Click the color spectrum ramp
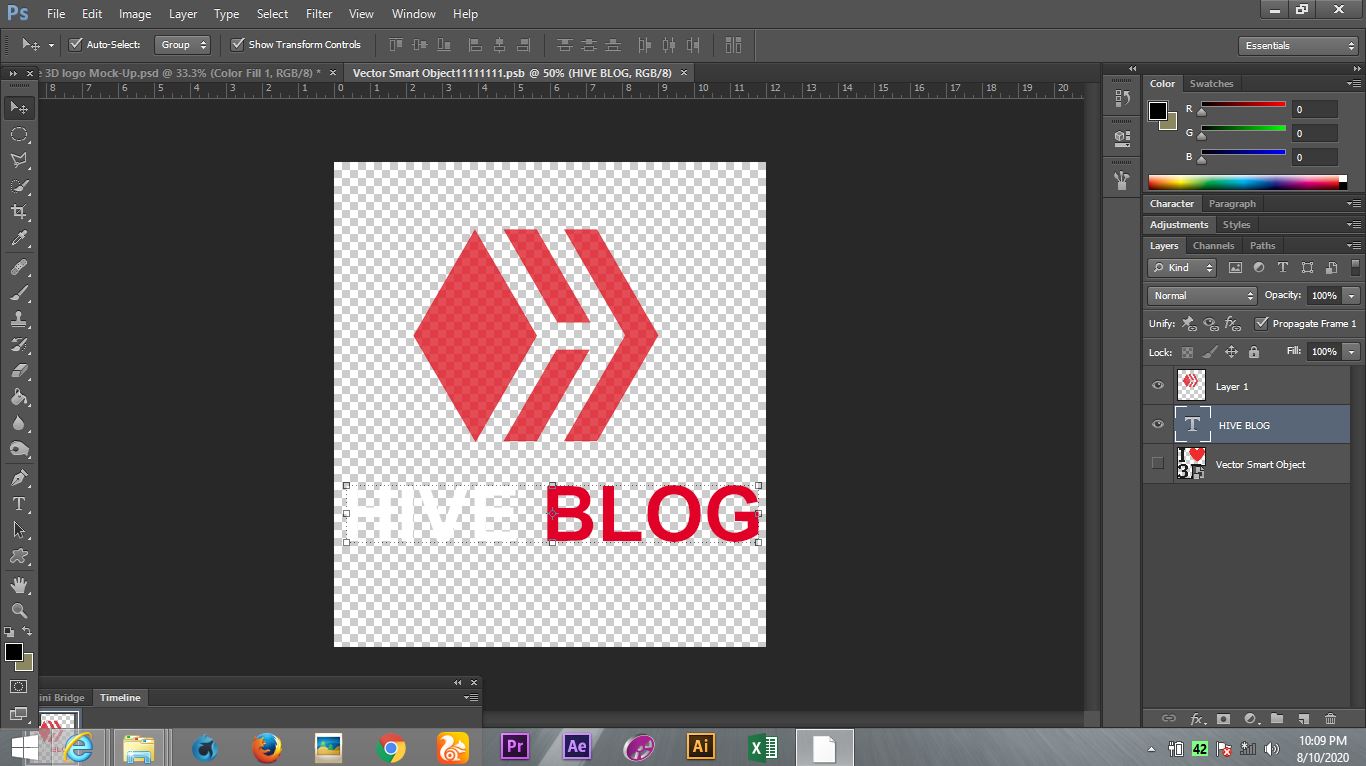The height and width of the screenshot is (766, 1366). (1247, 182)
